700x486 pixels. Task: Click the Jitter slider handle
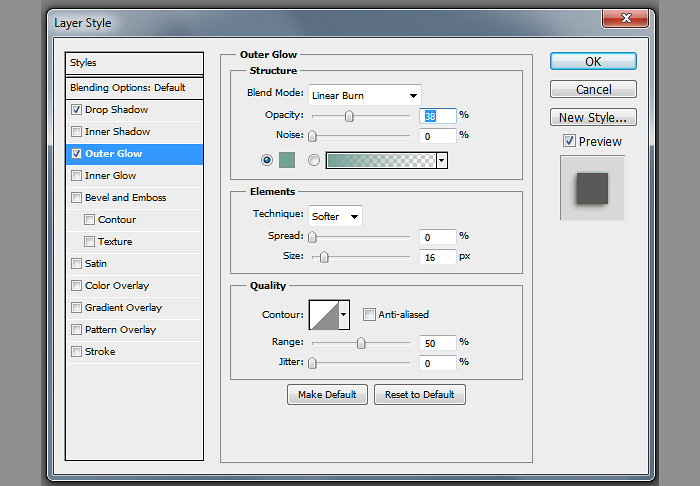312,363
